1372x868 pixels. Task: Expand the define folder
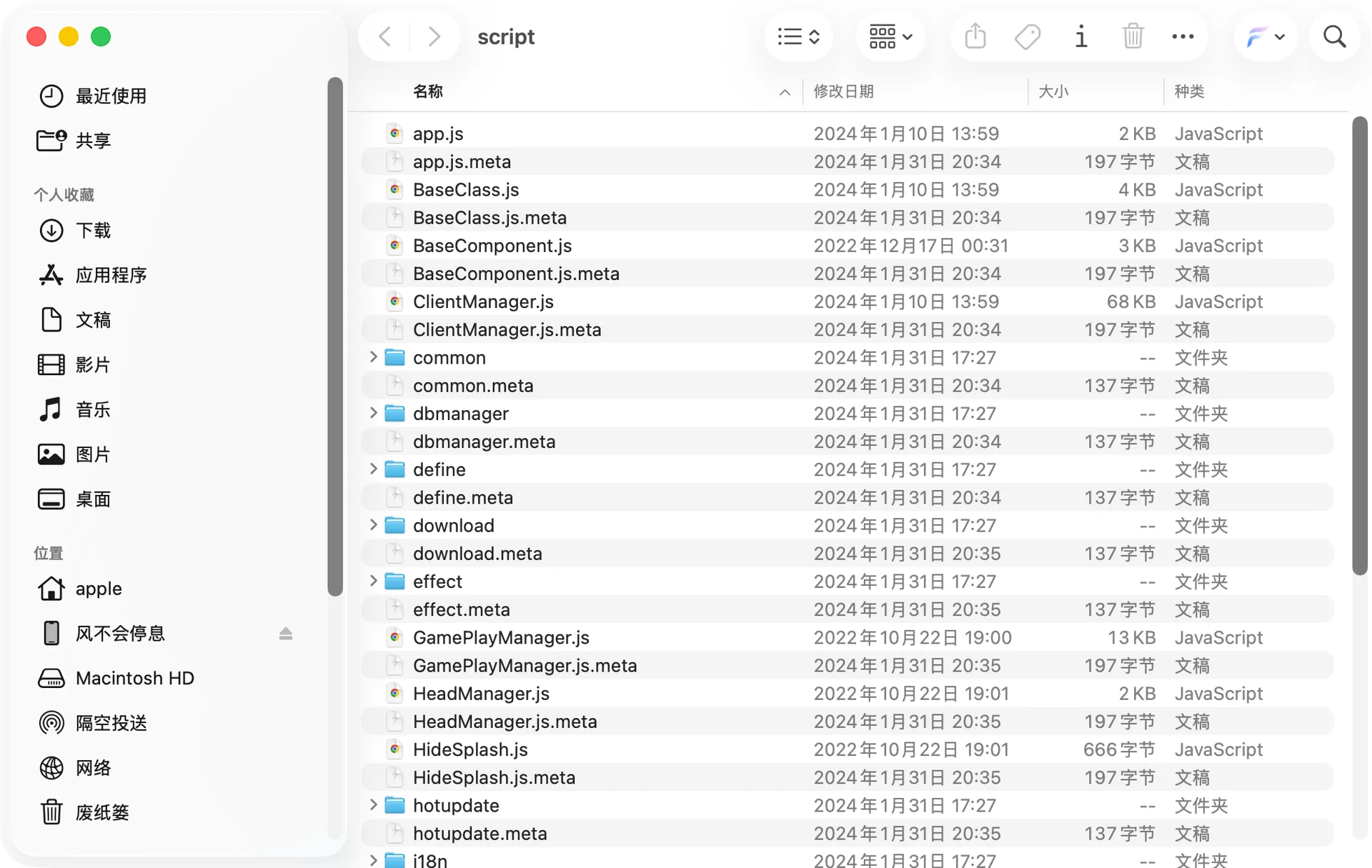point(373,469)
